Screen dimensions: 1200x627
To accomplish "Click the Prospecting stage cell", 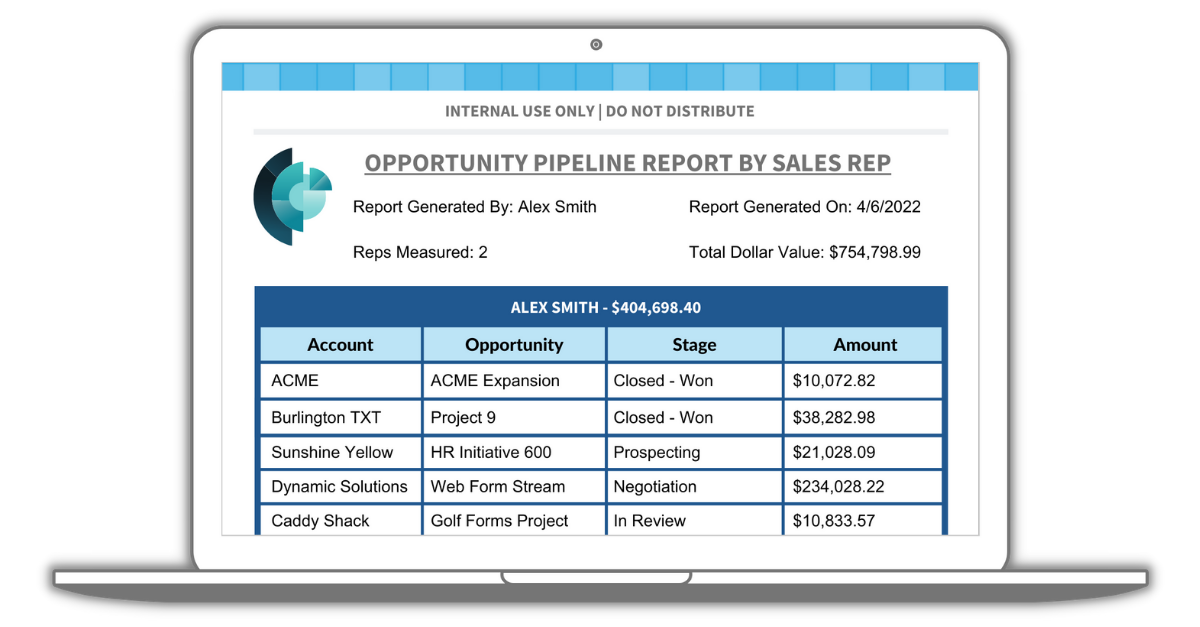I will (x=694, y=452).
